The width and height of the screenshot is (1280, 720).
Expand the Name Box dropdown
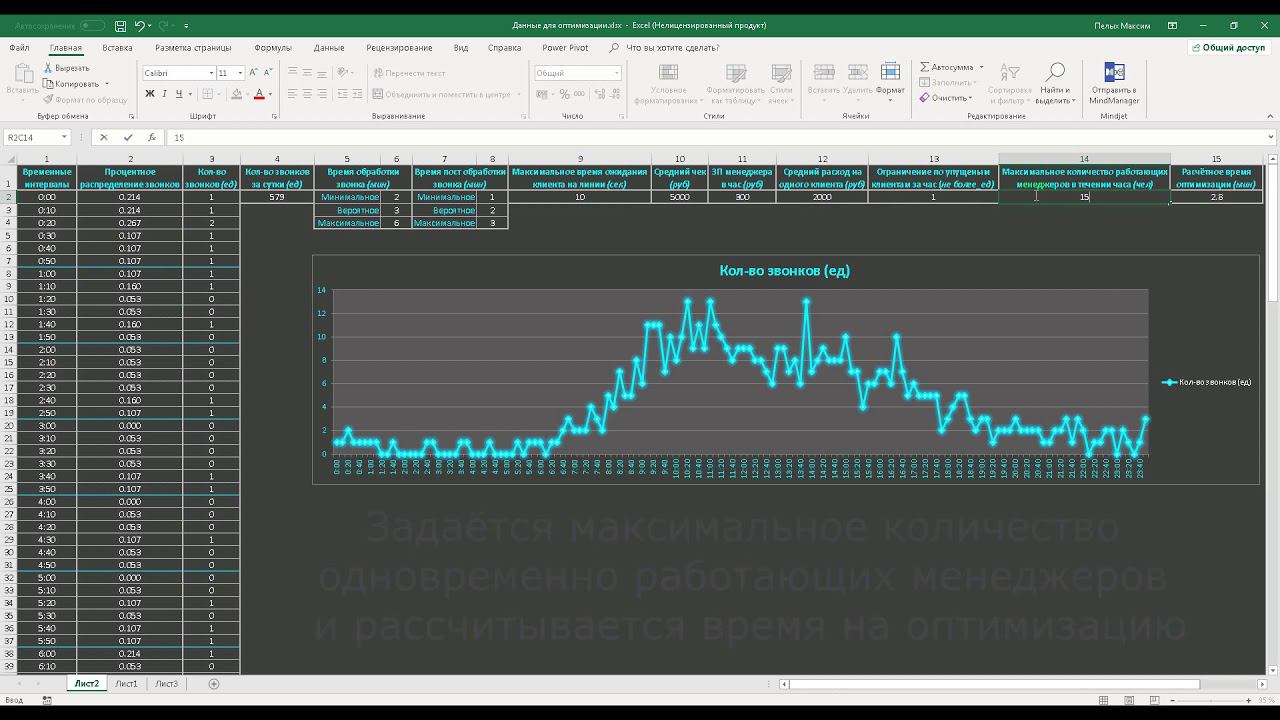coord(64,137)
